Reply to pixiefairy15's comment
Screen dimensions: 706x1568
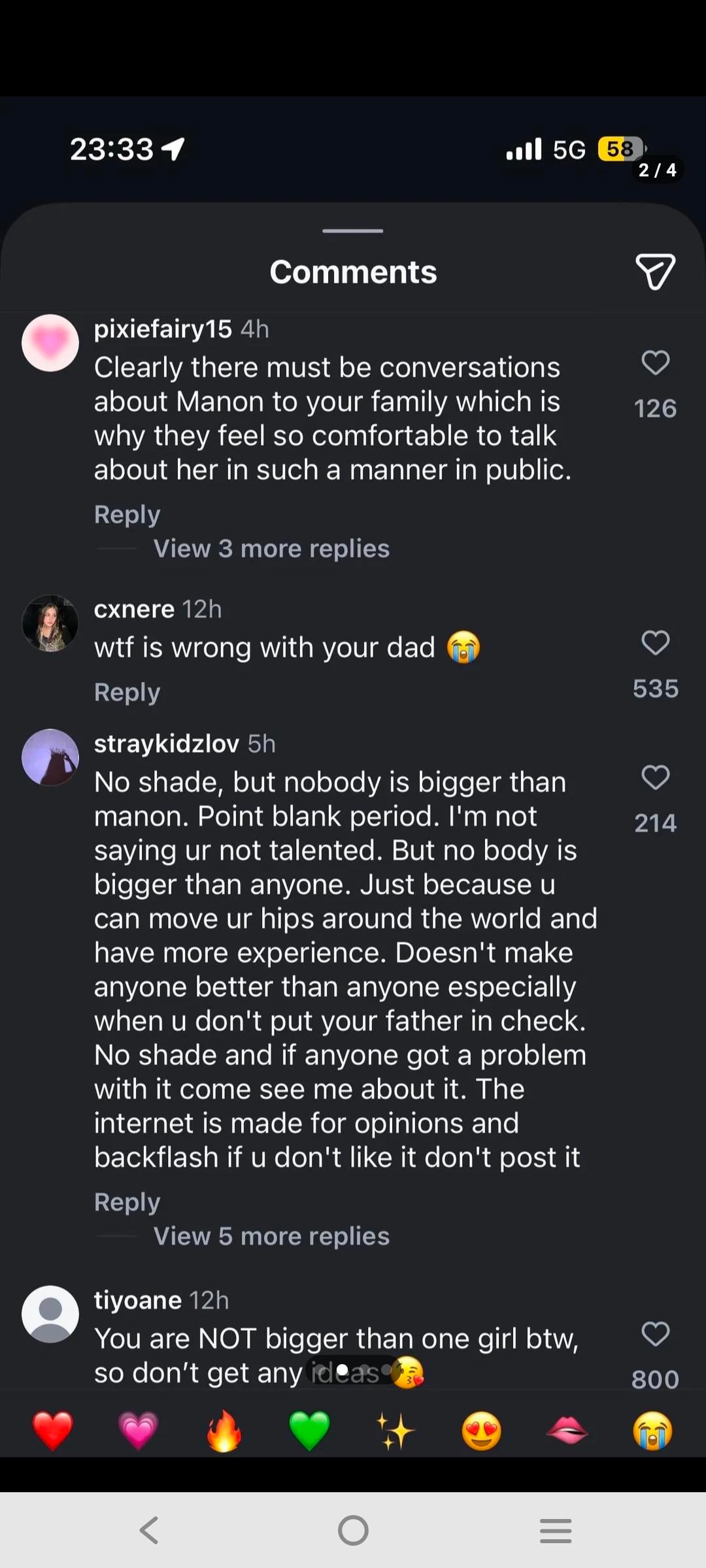pyautogui.click(x=127, y=515)
